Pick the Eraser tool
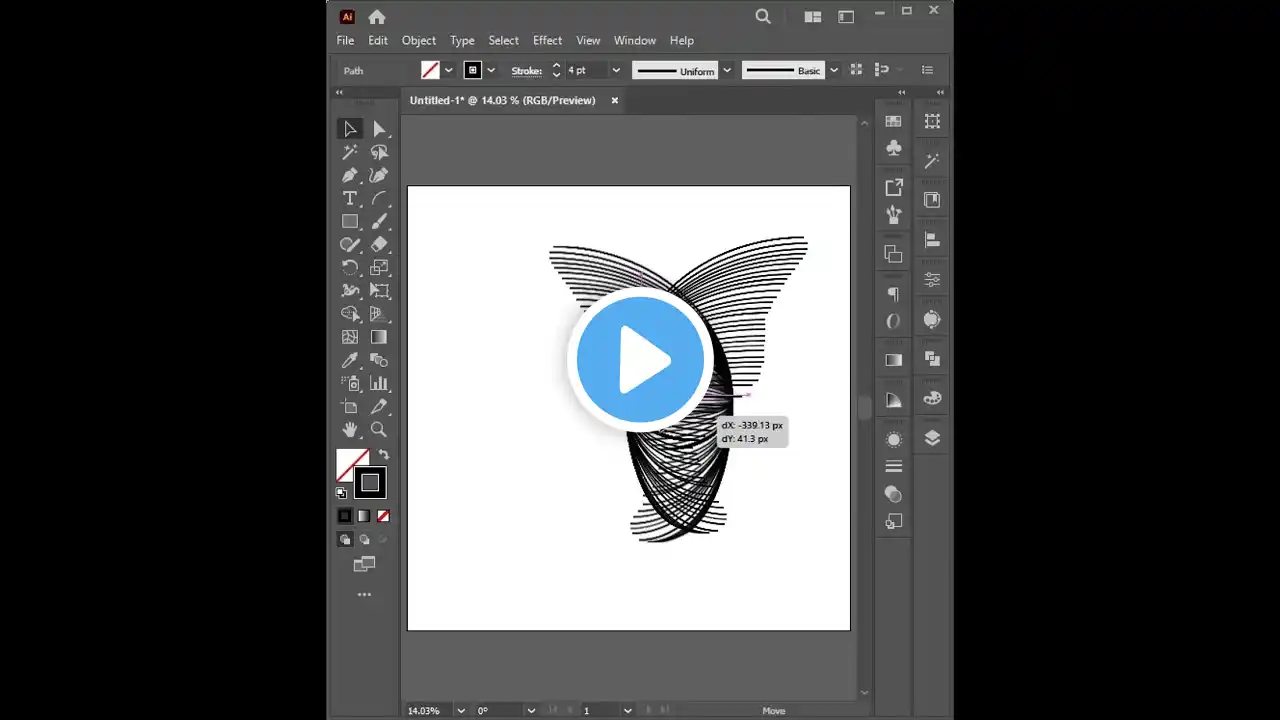1280x720 pixels. click(x=379, y=244)
